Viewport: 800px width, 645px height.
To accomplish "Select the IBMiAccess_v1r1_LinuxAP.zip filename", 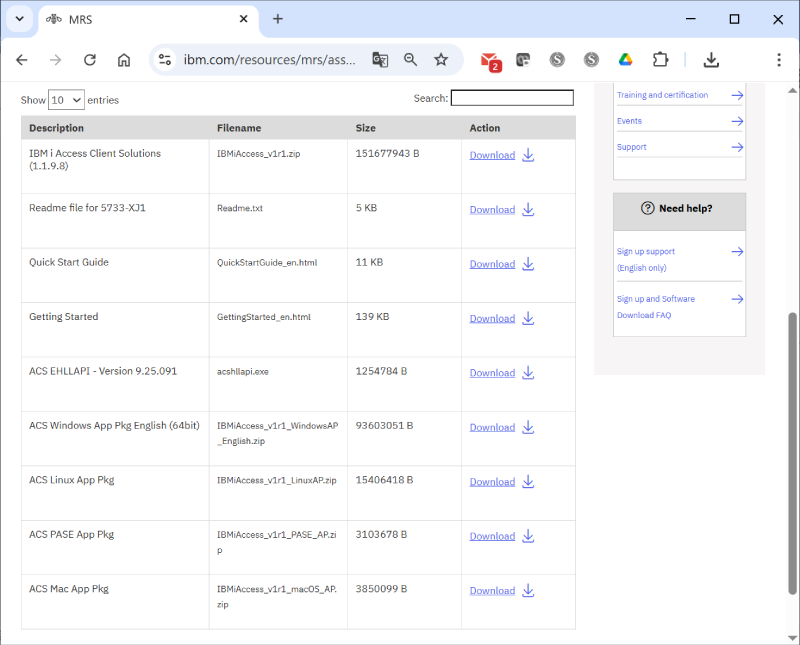I will [277, 481].
